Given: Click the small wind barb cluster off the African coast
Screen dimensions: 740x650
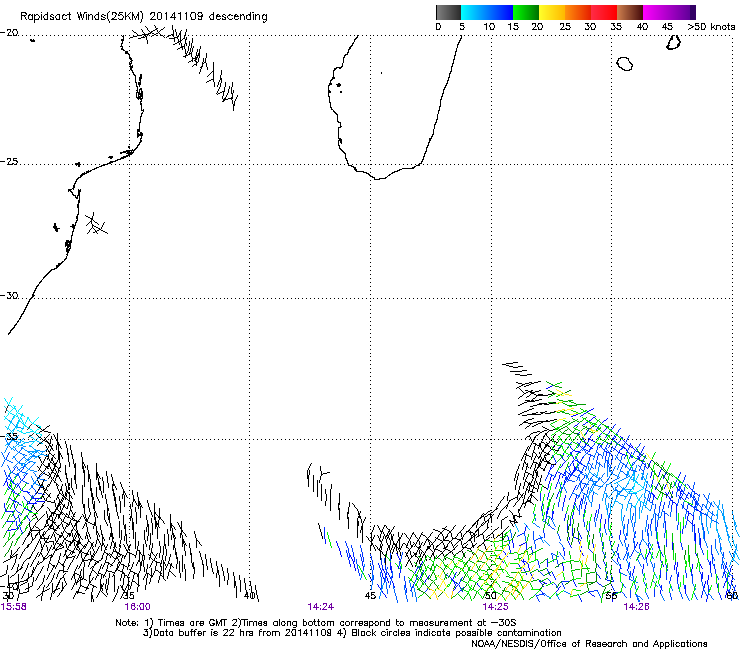Looking at the screenshot, I should pyautogui.click(x=96, y=224).
